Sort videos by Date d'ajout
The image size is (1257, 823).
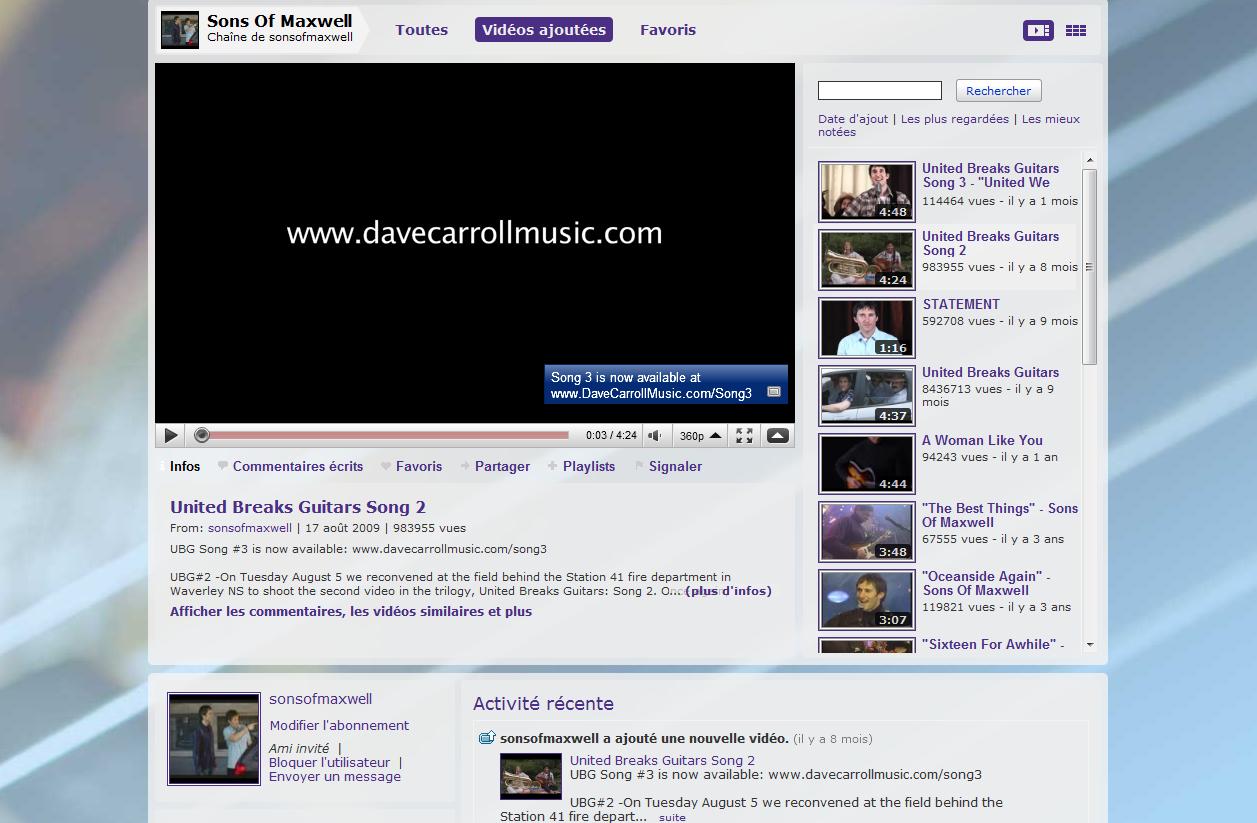(853, 119)
